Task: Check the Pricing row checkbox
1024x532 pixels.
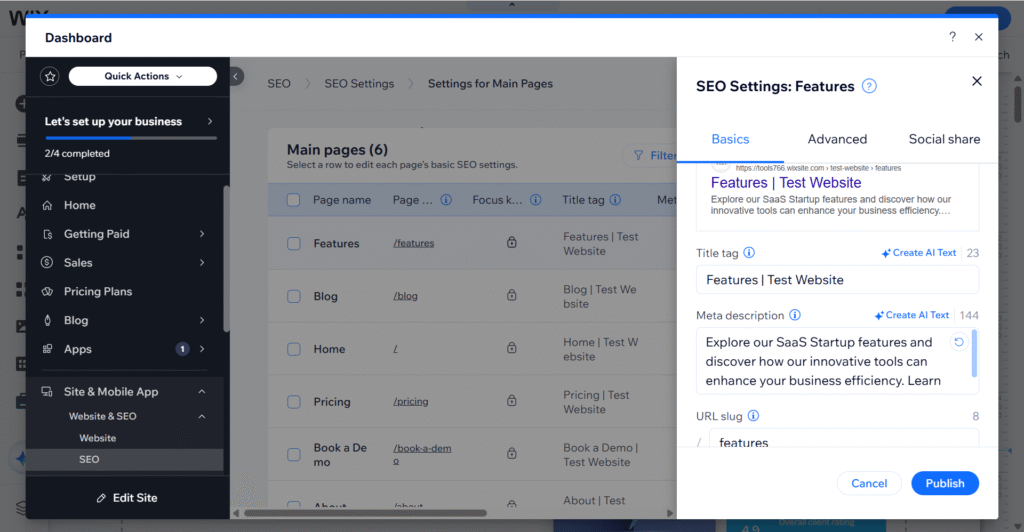Action: click(x=294, y=402)
